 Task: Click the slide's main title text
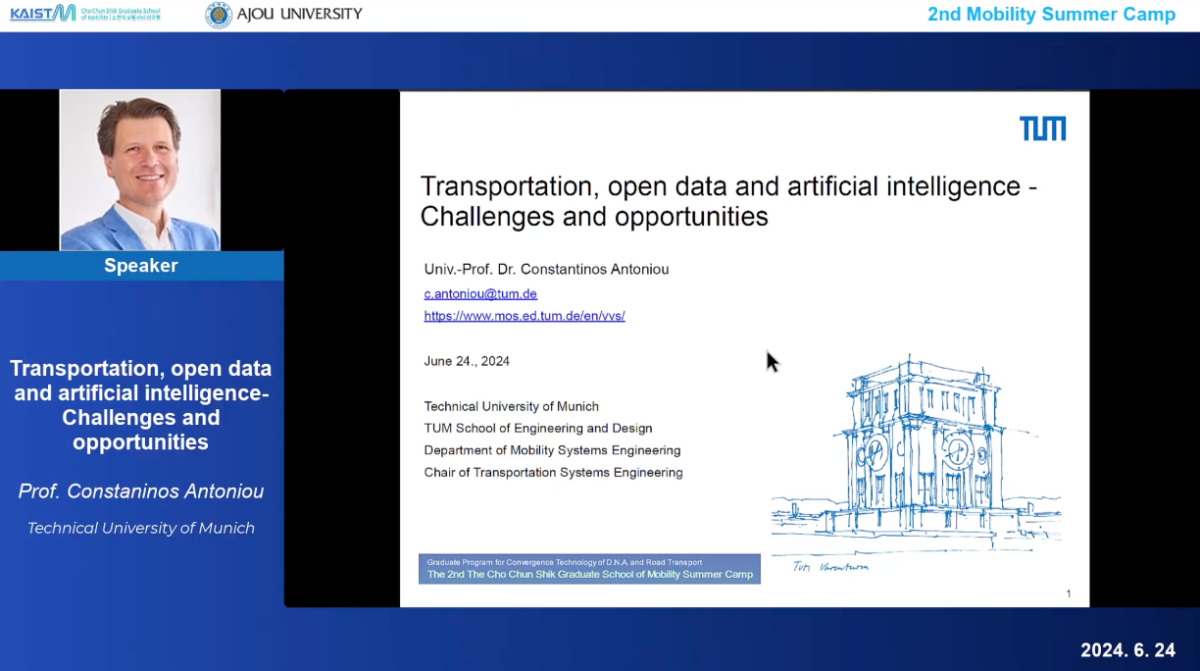[729, 201]
